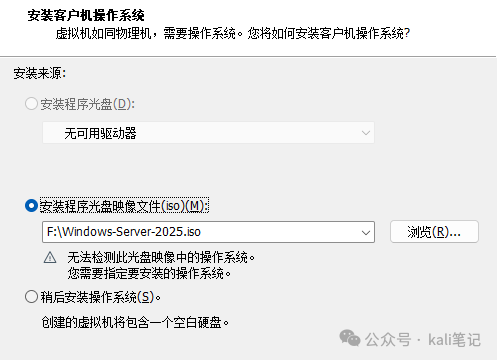Expand the ISO path dropdown arrow
Screen dimensions: 497x360
coord(366,232)
